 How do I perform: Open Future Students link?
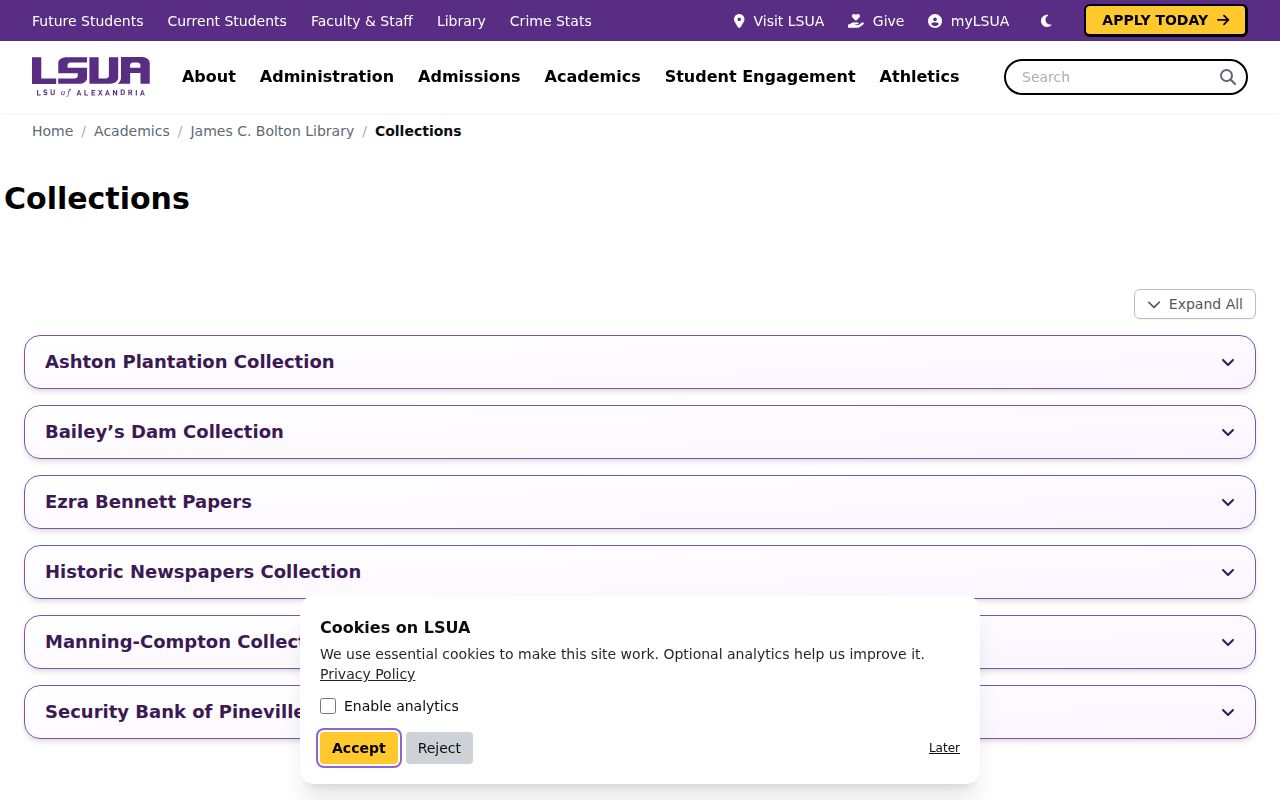tap(88, 21)
